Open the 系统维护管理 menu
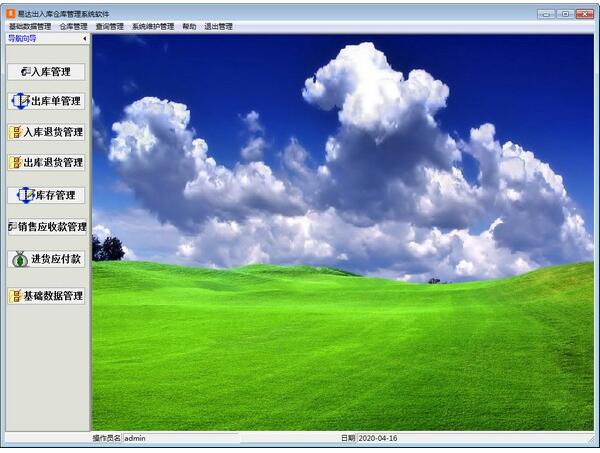The width and height of the screenshot is (600, 453). 154,27
